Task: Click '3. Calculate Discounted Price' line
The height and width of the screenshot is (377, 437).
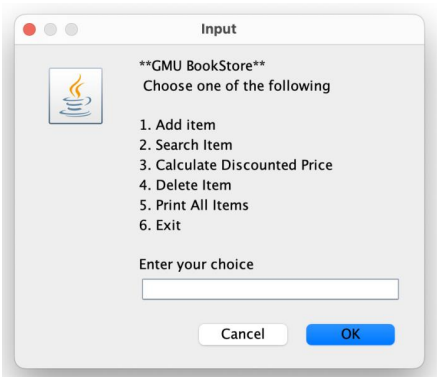Action: tap(236, 165)
